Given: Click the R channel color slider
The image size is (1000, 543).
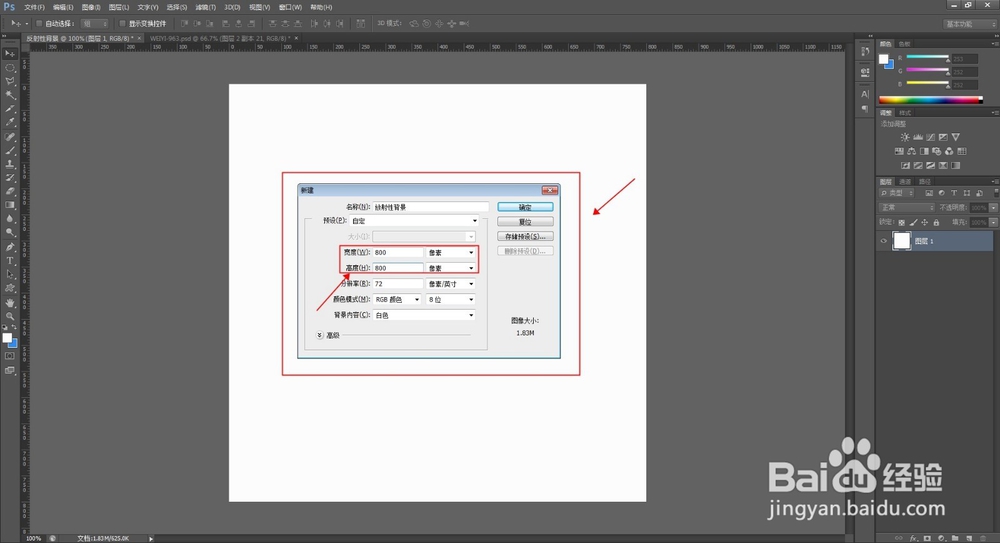Looking at the screenshot, I should pyautogui.click(x=928, y=58).
